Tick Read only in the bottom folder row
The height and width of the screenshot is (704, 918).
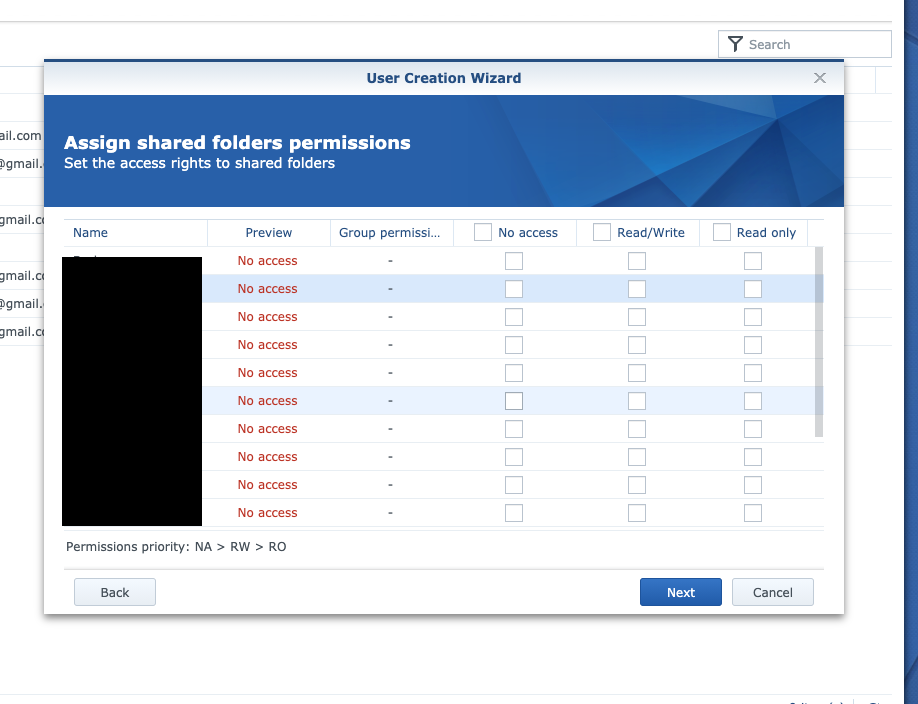753,513
